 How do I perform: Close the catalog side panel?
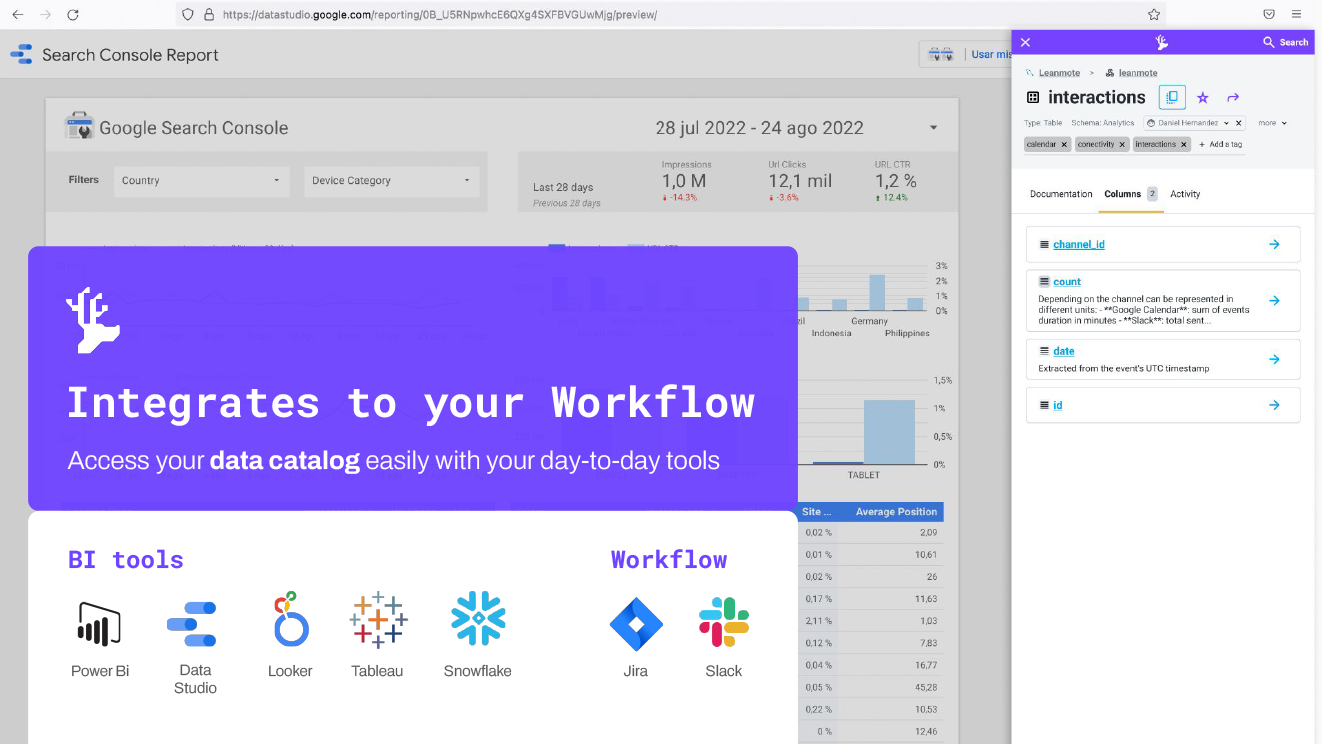(1025, 42)
